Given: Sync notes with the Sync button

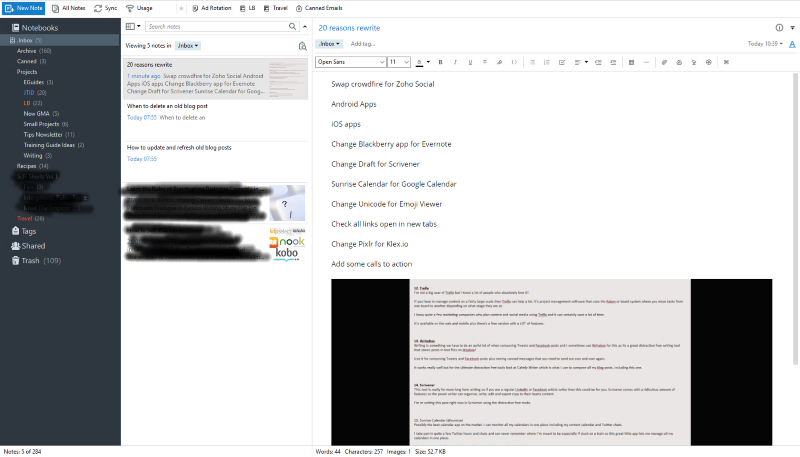Looking at the screenshot, I should 106,8.
